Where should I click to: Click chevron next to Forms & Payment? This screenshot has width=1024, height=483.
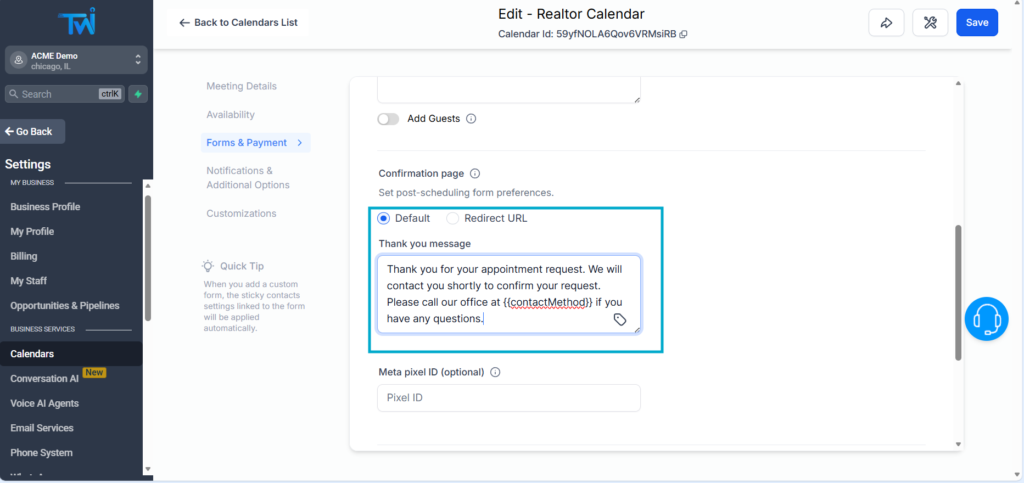pyautogui.click(x=300, y=142)
